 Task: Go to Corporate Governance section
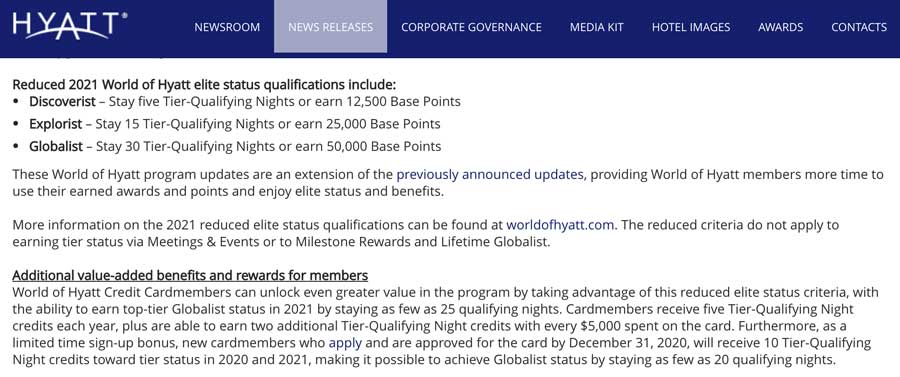coord(471,27)
